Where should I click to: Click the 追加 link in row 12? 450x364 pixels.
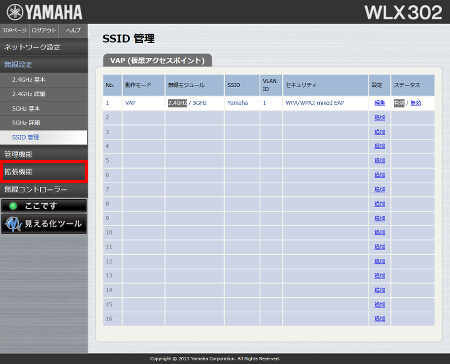(x=380, y=261)
